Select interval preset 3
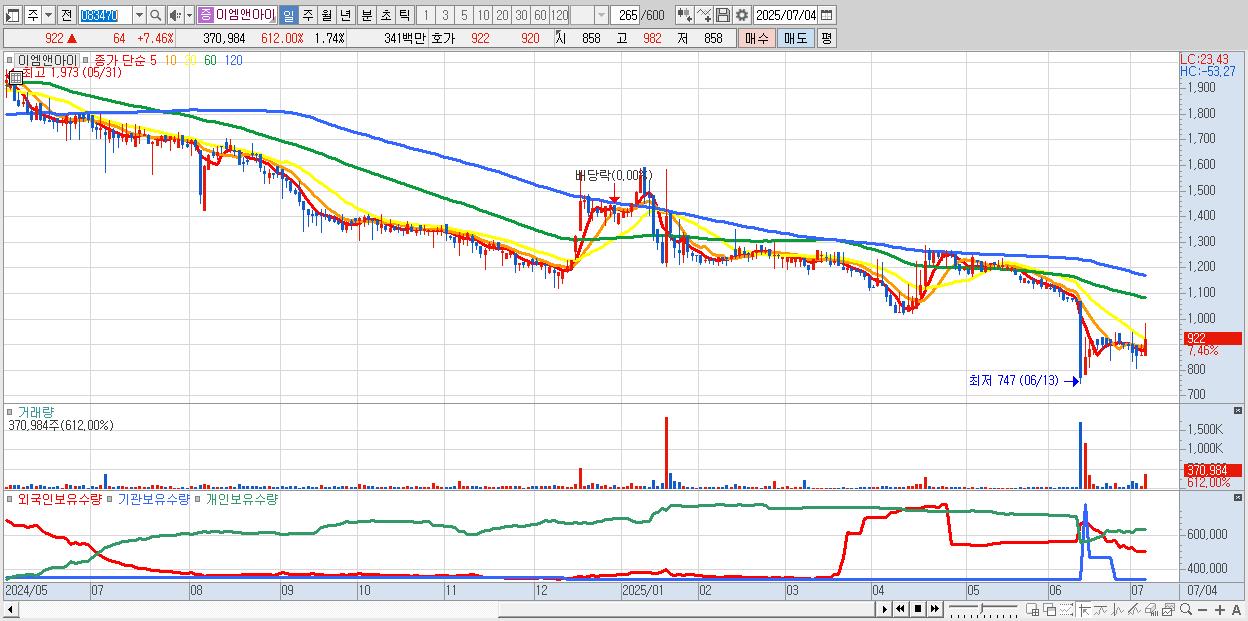 [445, 15]
